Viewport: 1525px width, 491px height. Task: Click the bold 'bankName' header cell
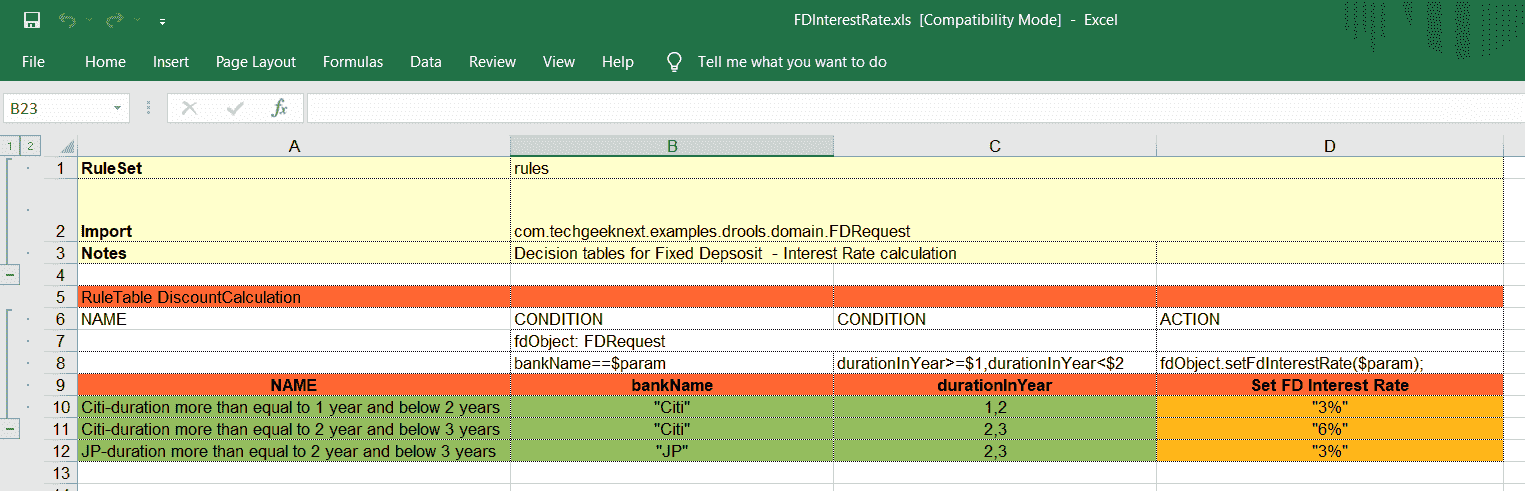(672, 386)
